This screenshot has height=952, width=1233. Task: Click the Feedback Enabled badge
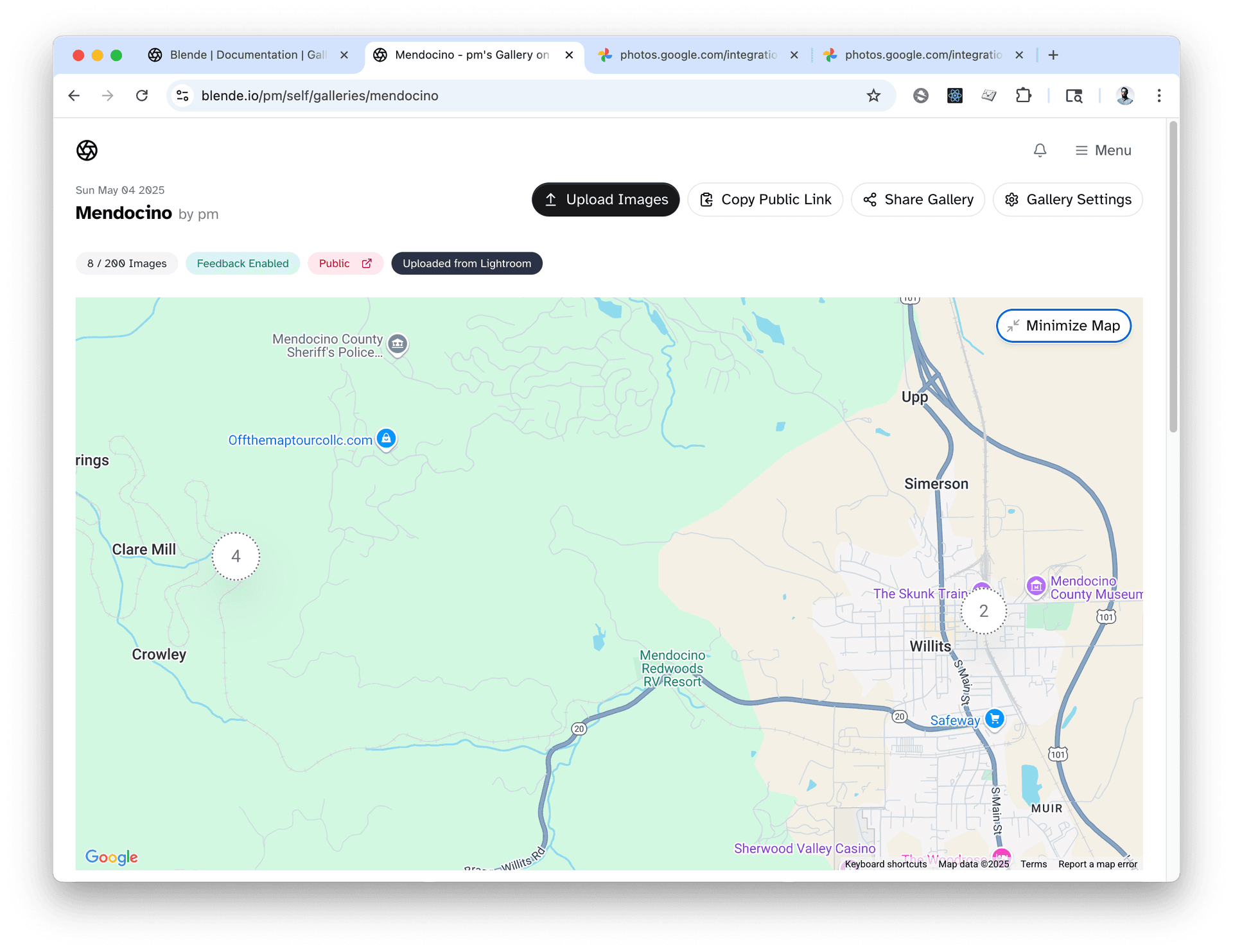click(x=243, y=263)
